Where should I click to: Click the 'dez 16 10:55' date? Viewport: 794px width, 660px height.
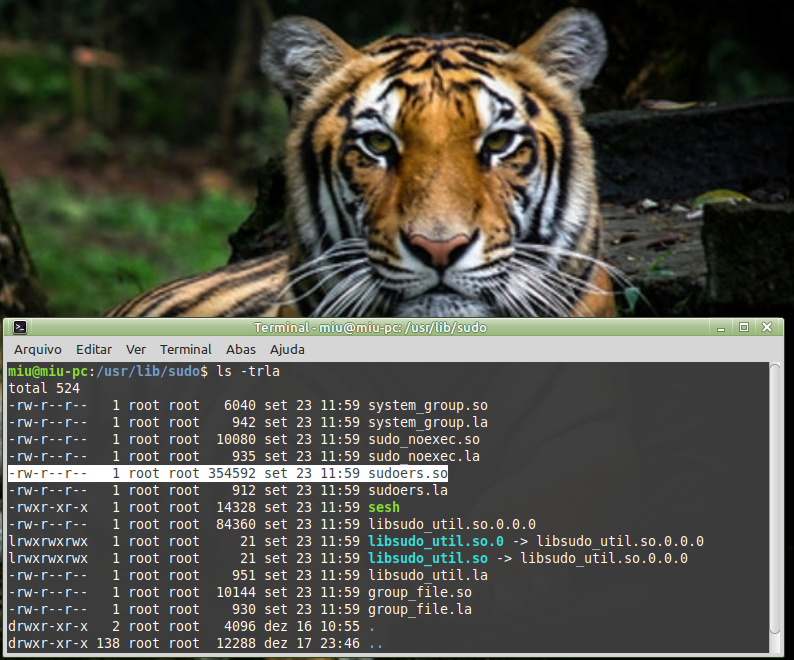click(312, 627)
